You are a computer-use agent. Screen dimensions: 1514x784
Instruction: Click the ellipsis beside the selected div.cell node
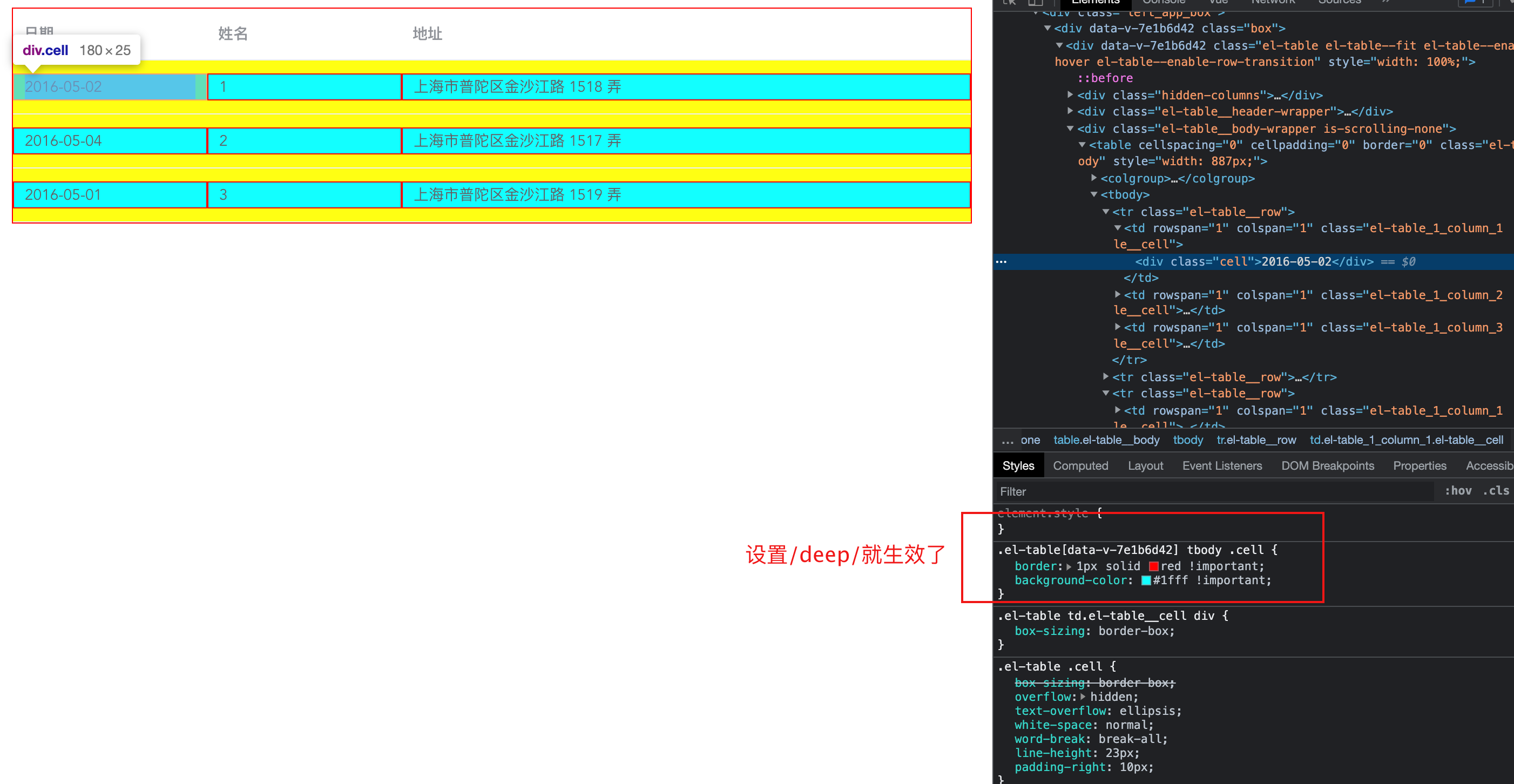(1001, 261)
